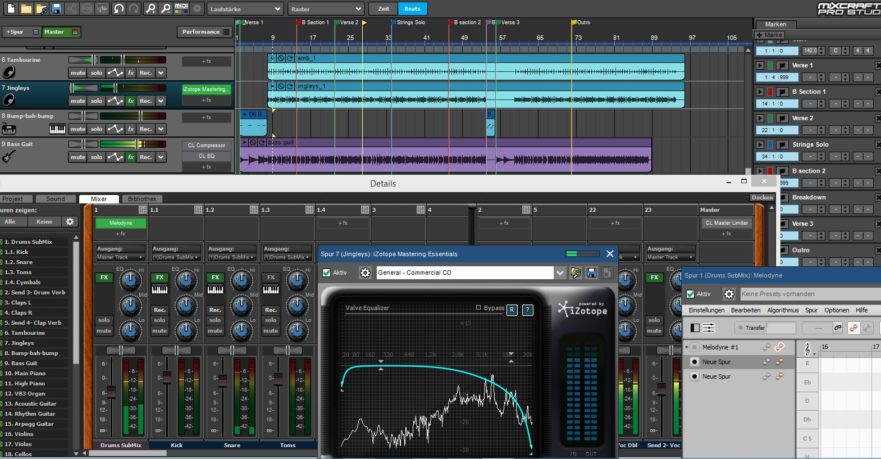Image resolution: width=881 pixels, height=459 pixels.
Task: Mute the Kick mixer channel
Action: pyautogui.click(x=160, y=331)
